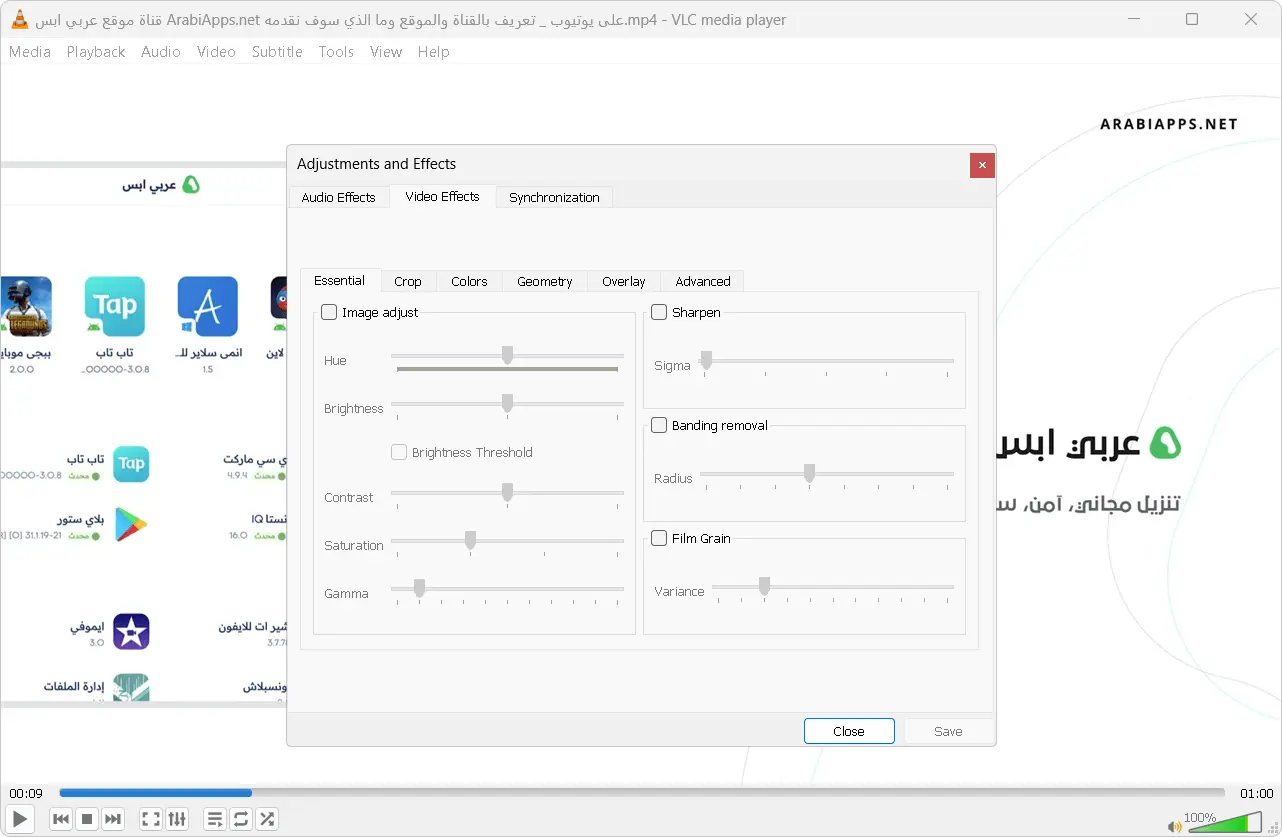Enable Banding removal
1282x837 pixels.
pos(659,425)
